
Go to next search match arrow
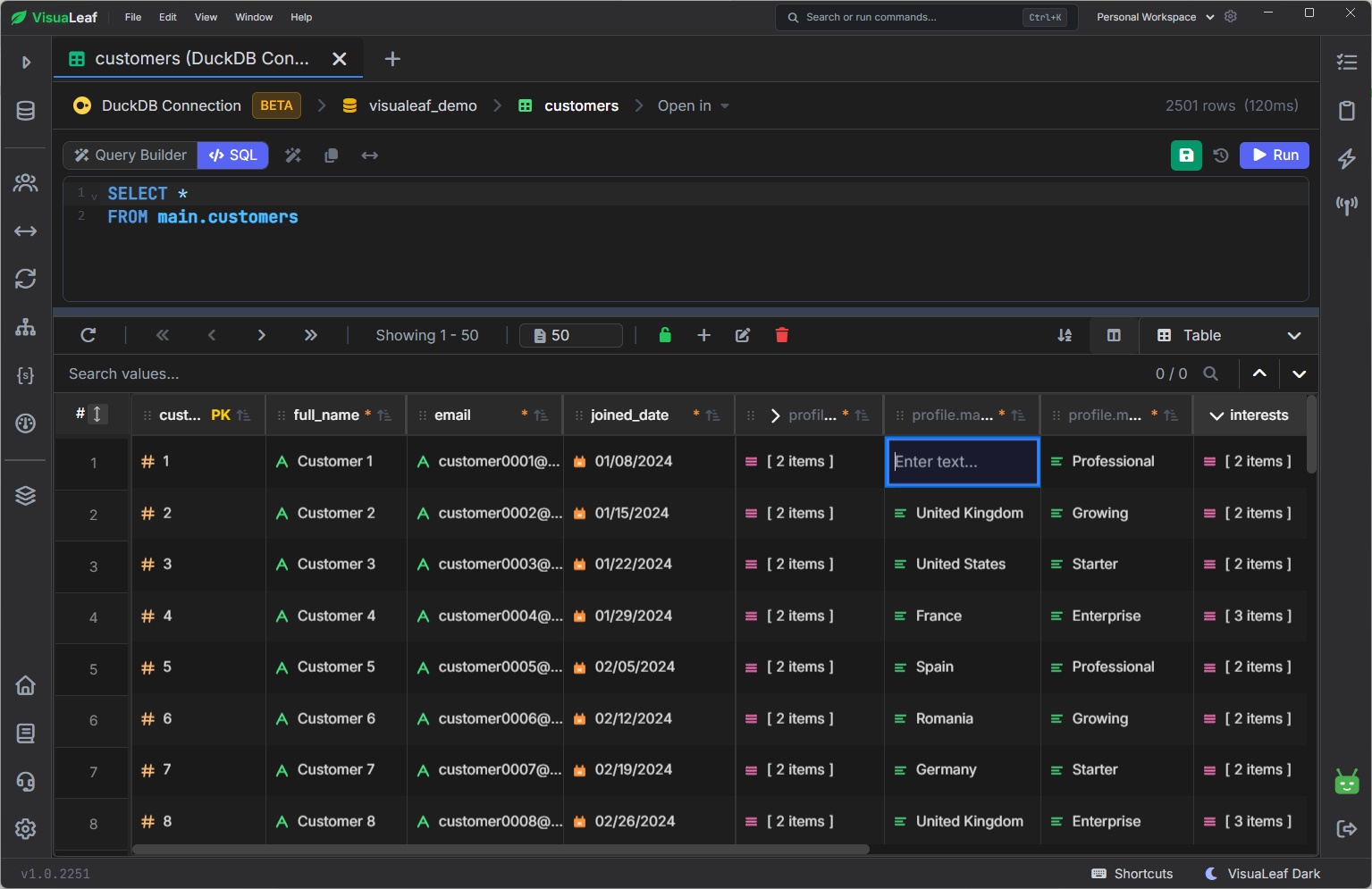(x=1300, y=373)
